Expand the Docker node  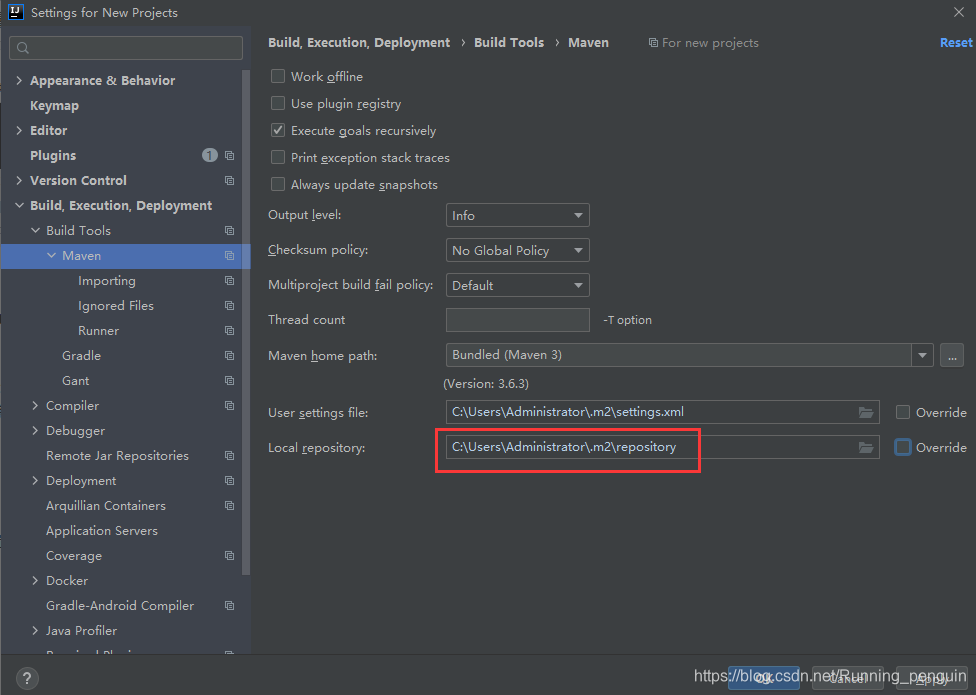[35, 581]
